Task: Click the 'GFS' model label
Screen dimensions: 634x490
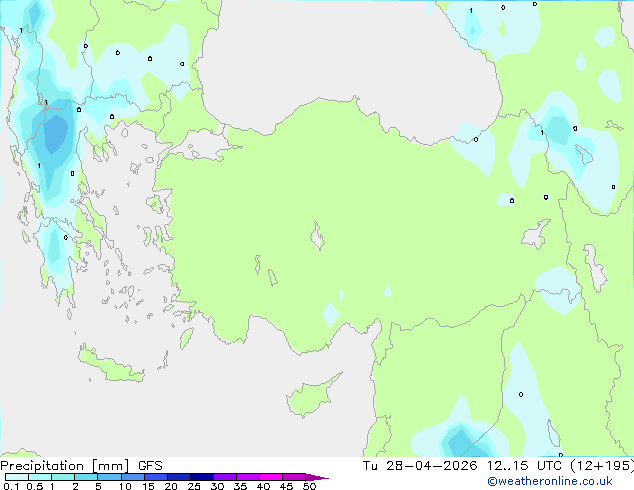Action: pos(150,466)
